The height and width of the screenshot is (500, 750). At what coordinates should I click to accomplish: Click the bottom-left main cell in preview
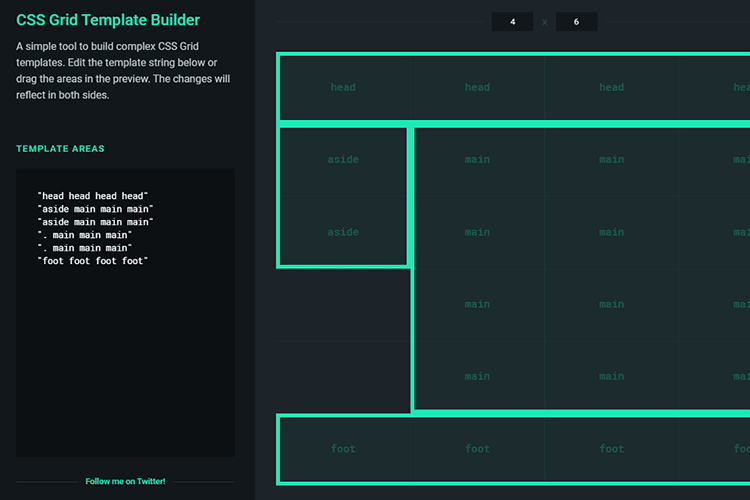477,376
